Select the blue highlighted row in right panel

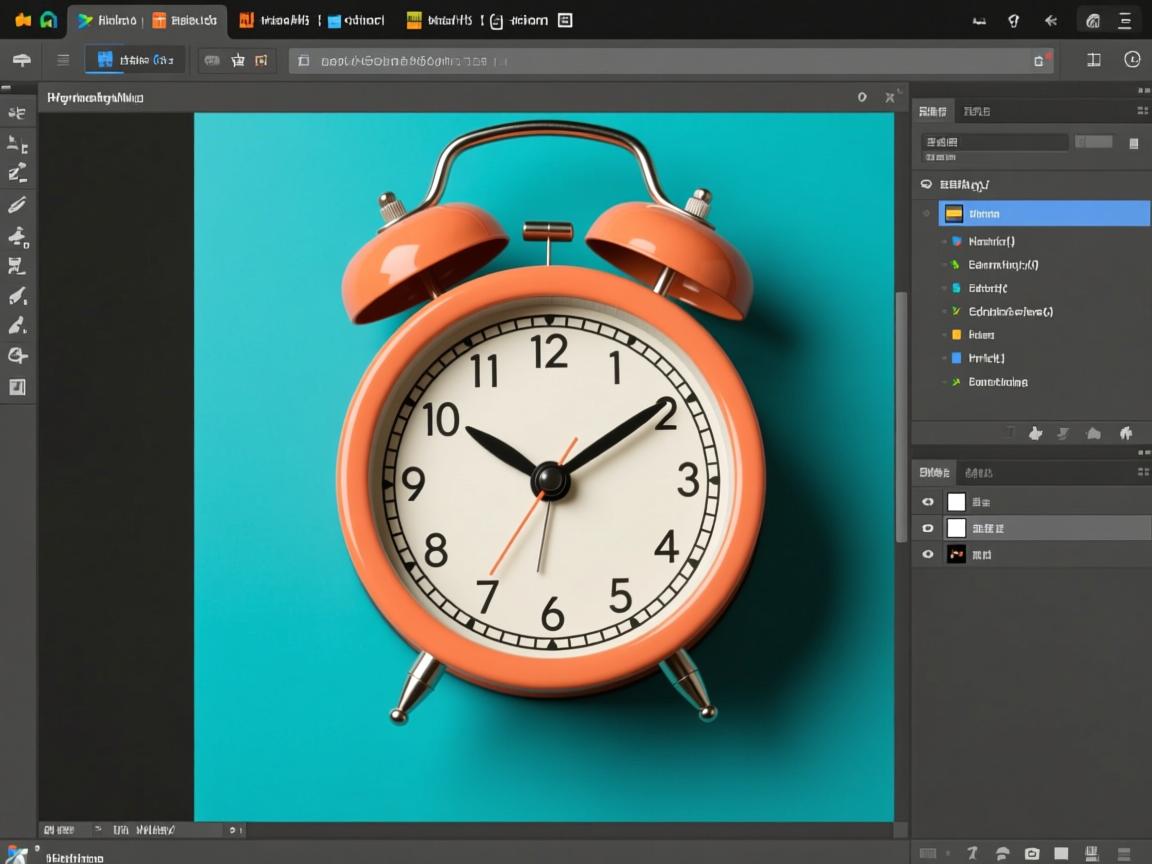click(1043, 213)
